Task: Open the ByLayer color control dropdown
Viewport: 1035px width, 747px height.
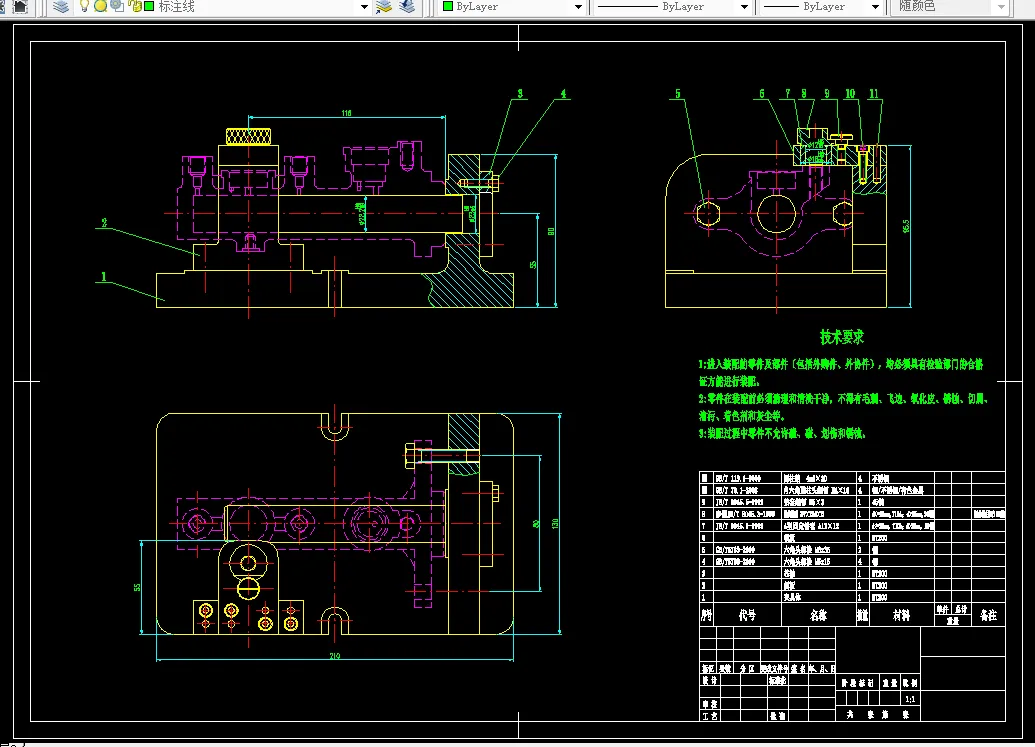Action: point(578,7)
